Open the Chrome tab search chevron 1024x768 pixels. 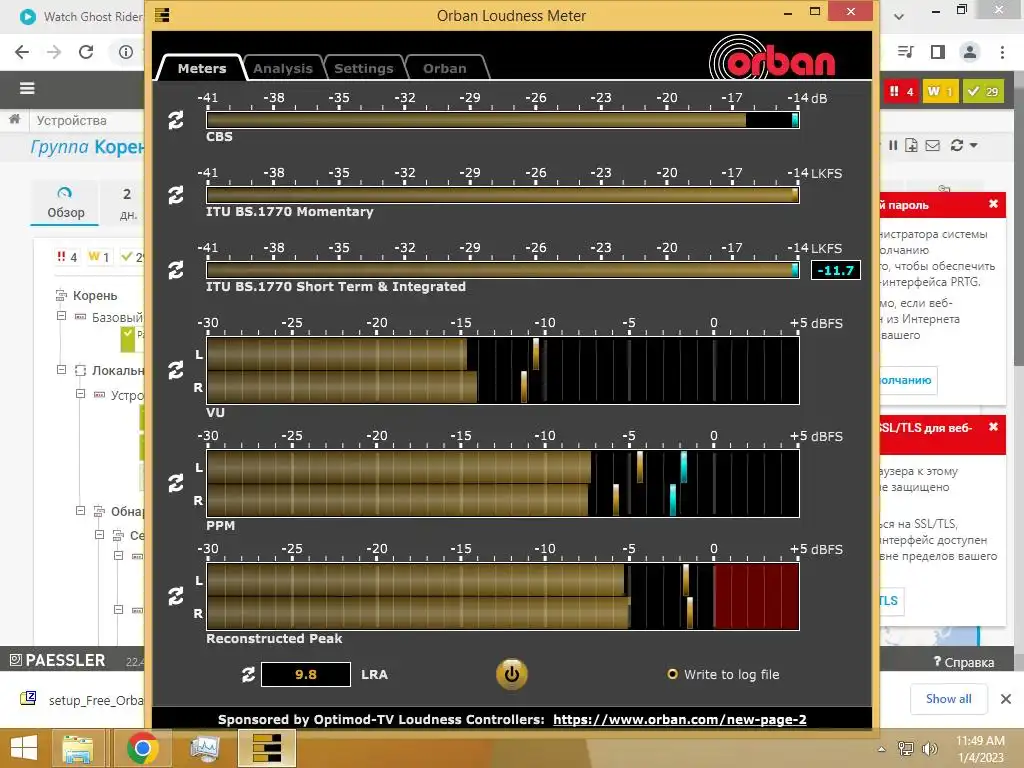899,16
